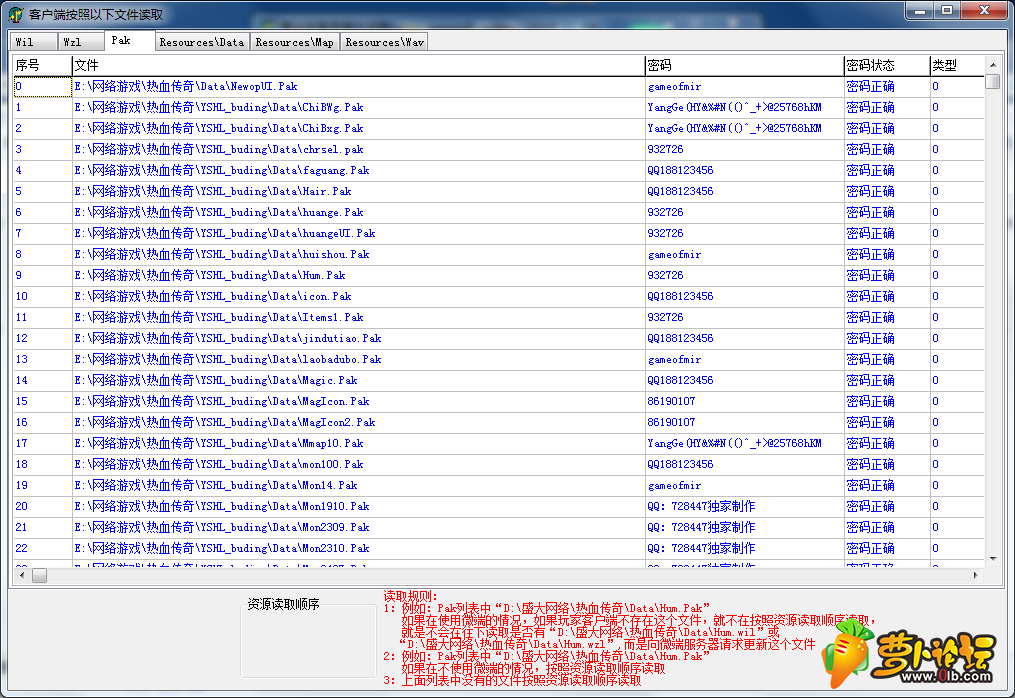
Task: Minimize the 客户端按照以下文件读取 window
Action: [x=919, y=10]
